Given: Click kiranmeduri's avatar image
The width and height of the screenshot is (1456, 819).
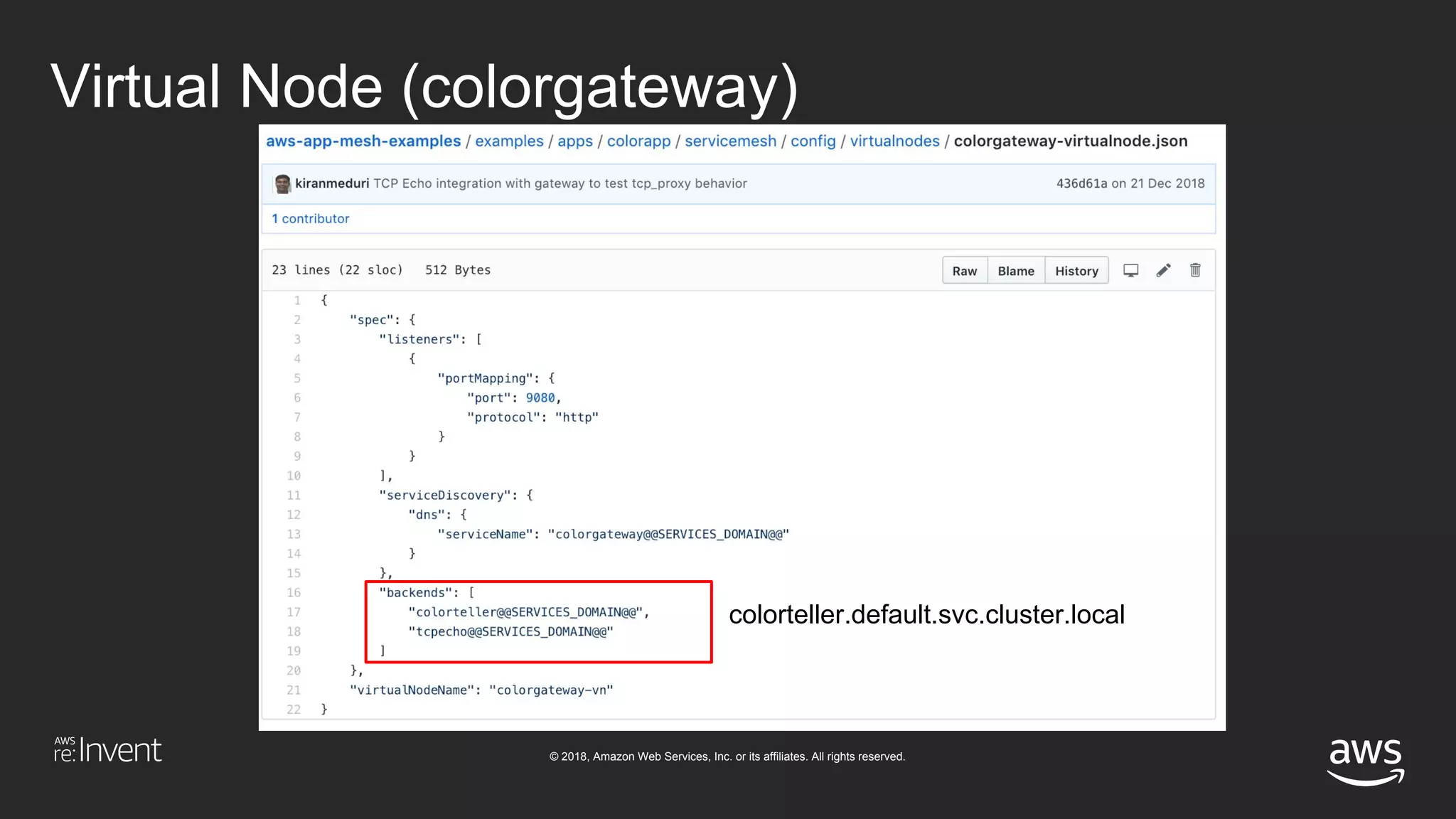Looking at the screenshot, I should [283, 183].
